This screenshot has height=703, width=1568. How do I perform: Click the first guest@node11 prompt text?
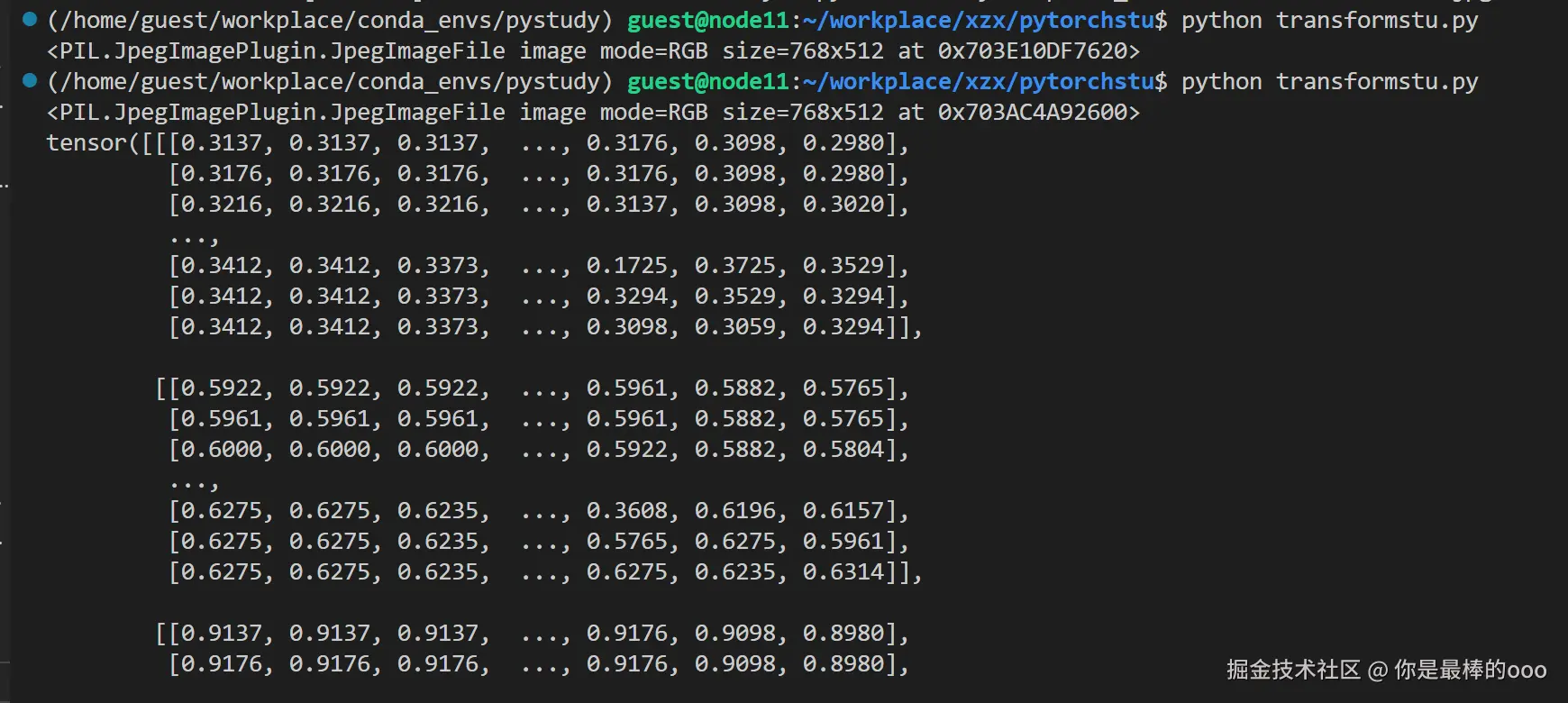[707, 20]
